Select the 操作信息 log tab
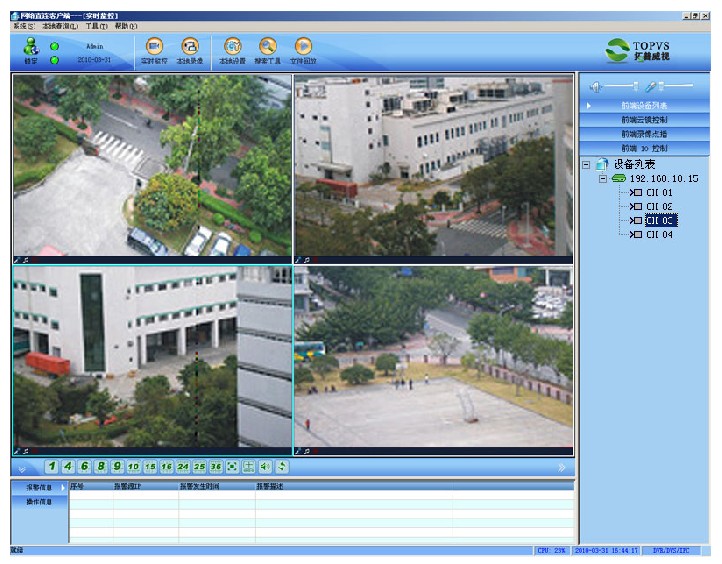 click(38, 501)
